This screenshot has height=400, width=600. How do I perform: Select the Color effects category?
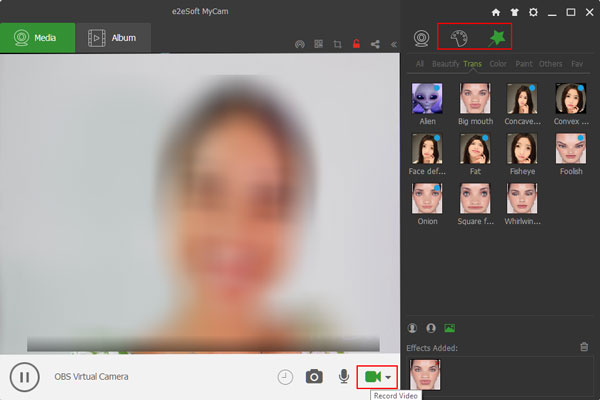click(x=498, y=64)
